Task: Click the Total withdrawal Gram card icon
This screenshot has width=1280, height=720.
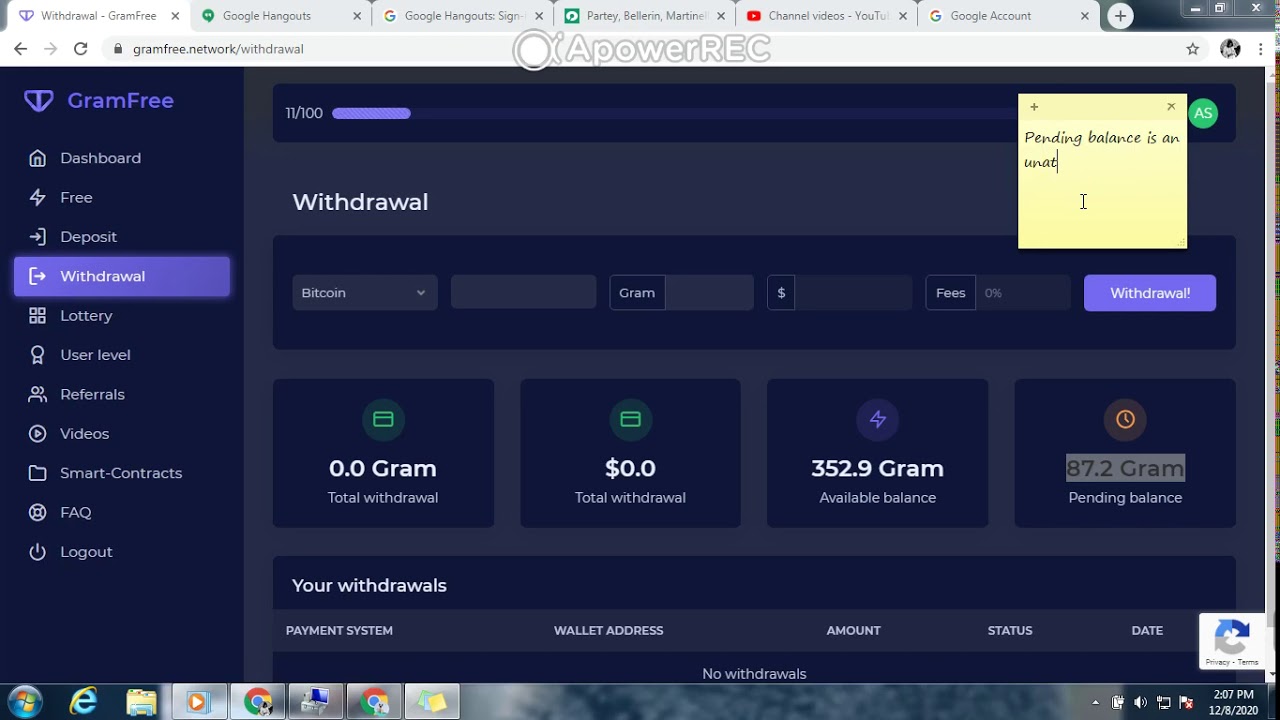Action: (x=383, y=419)
